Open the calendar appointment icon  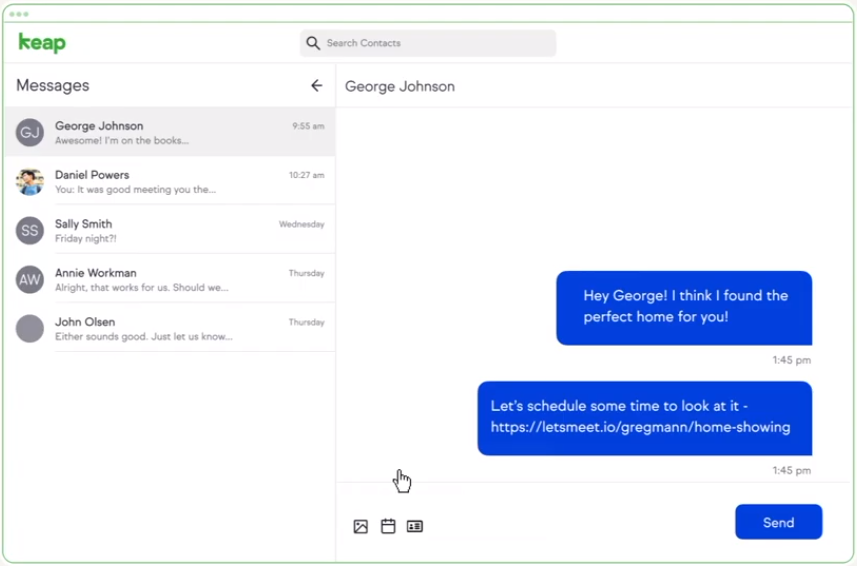coord(388,526)
